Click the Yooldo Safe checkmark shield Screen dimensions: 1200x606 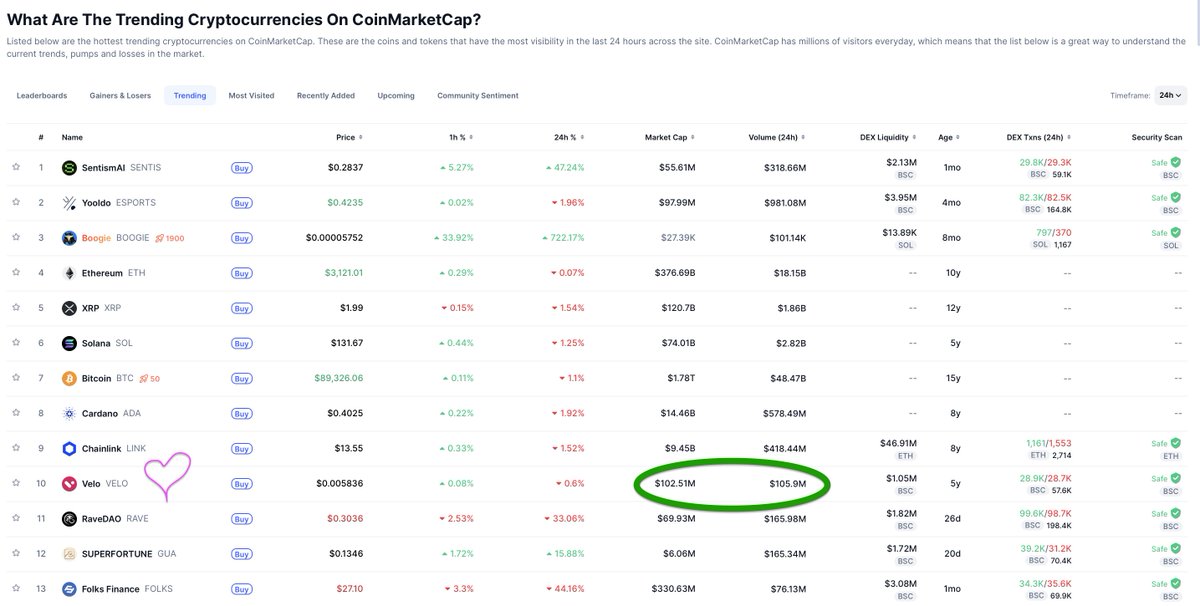pos(1176,197)
